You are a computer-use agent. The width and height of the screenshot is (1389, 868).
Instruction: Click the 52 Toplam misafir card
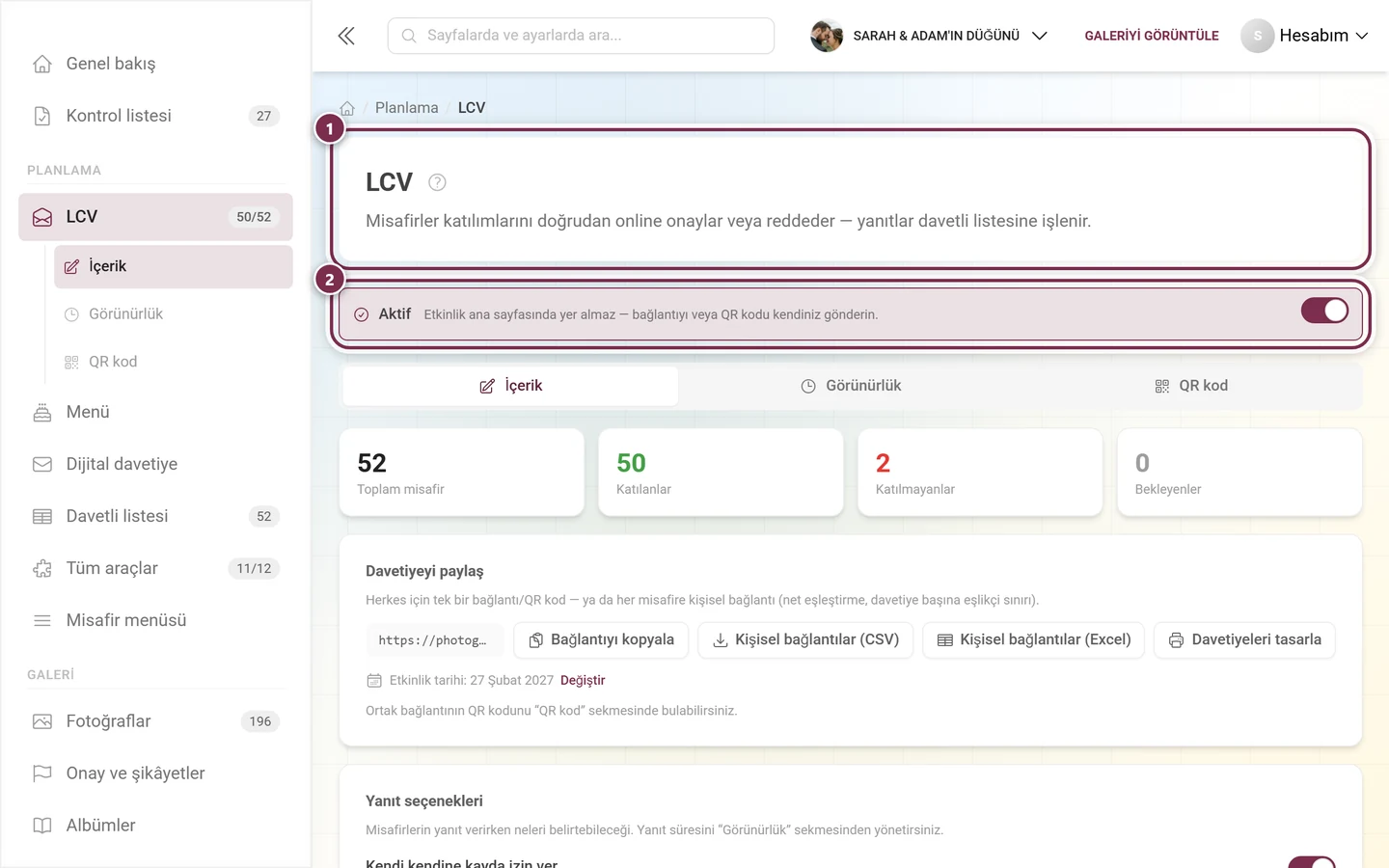coord(462,473)
